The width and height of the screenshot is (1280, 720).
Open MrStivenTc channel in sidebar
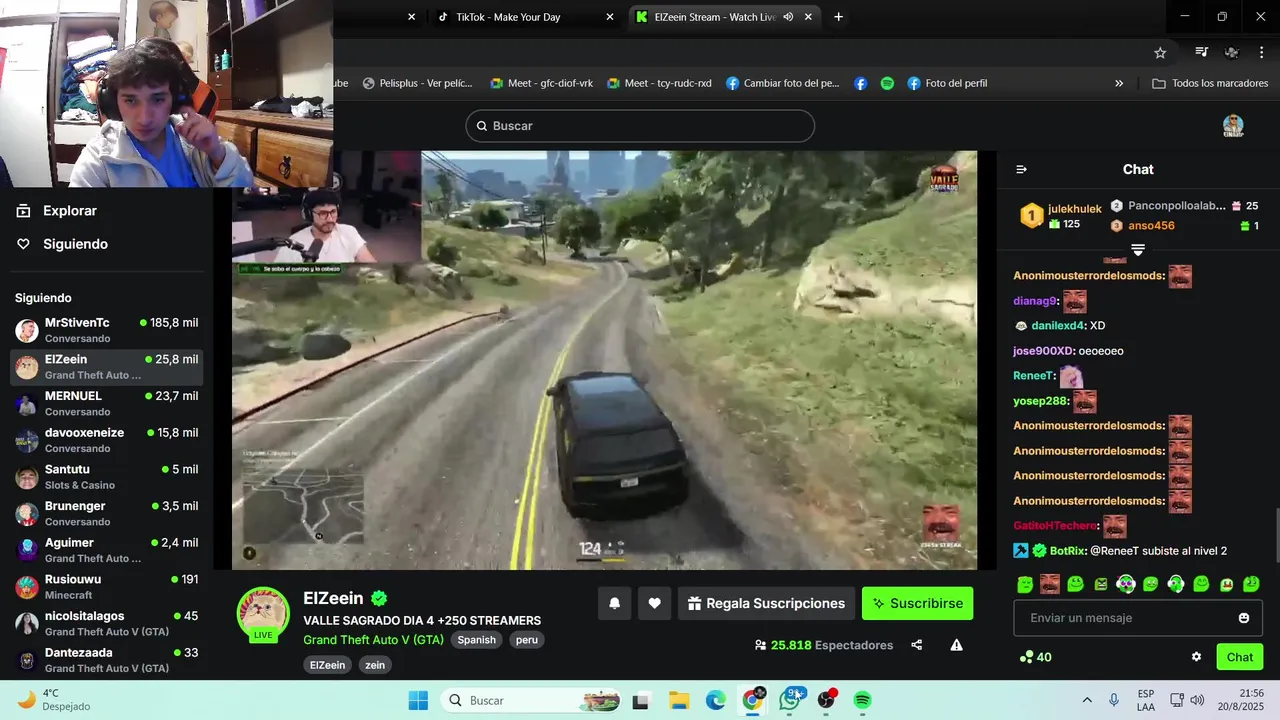[x=107, y=330]
